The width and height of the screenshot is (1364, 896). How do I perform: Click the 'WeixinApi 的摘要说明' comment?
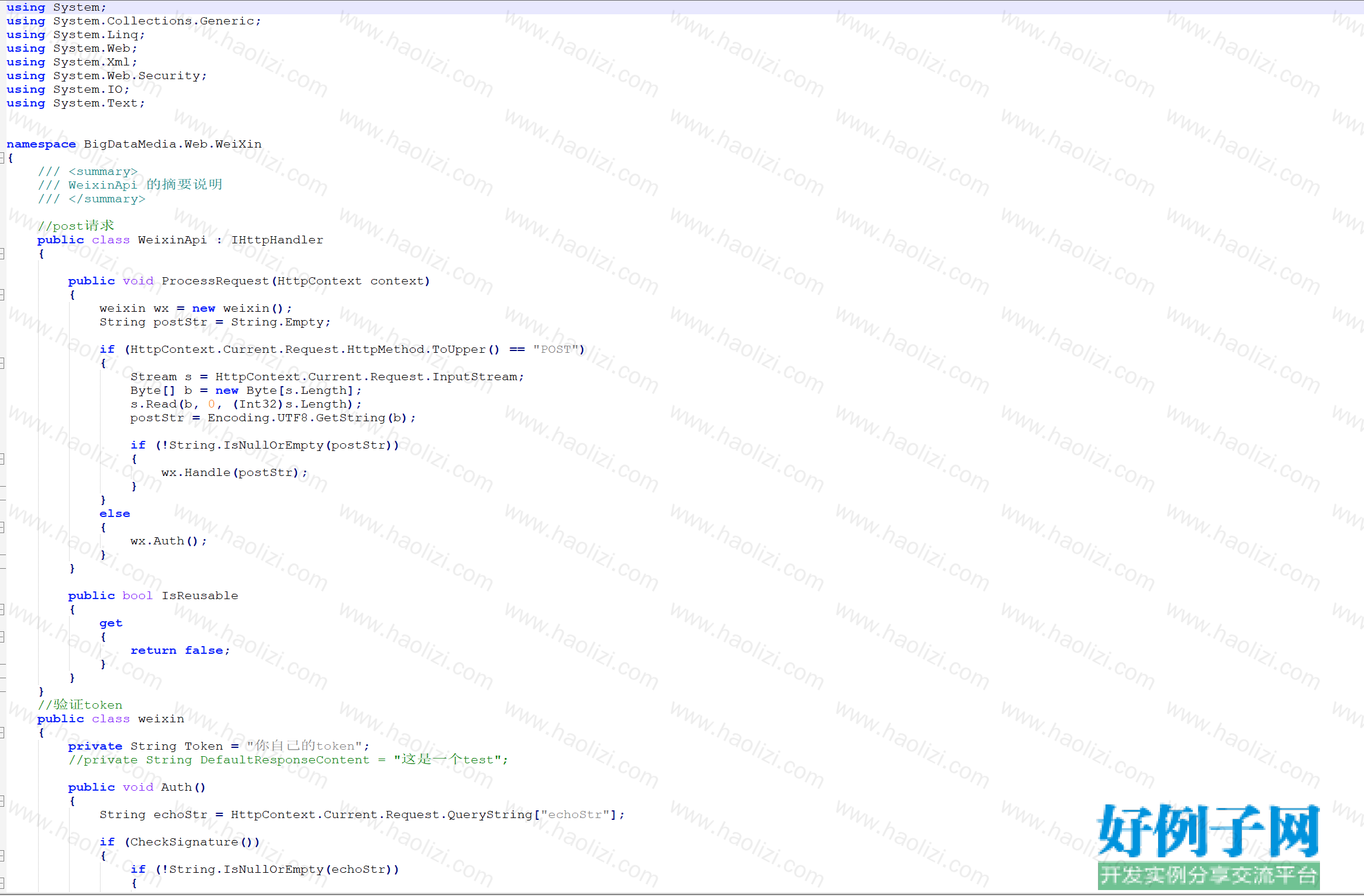tap(145, 185)
